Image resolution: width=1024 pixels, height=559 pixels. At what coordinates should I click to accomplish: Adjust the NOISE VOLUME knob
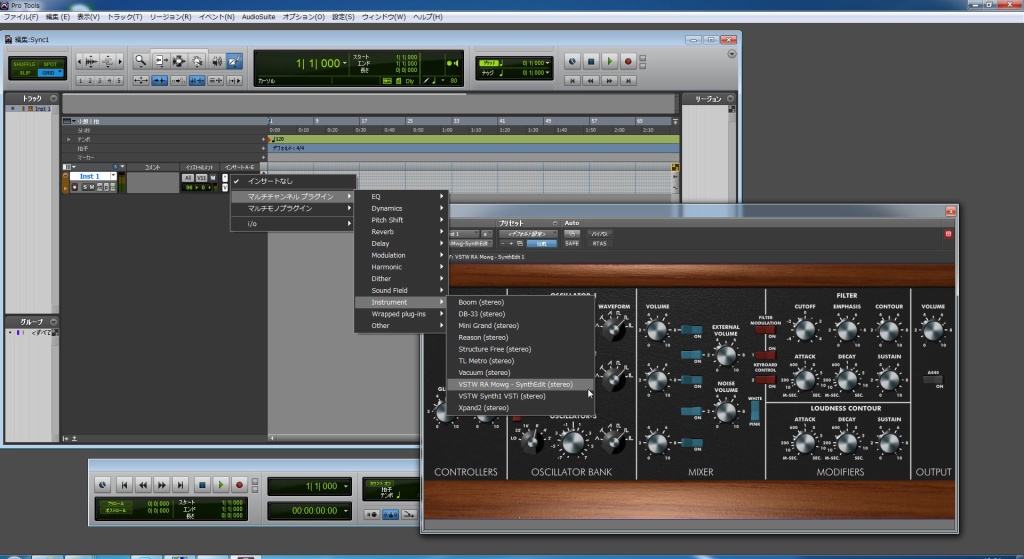(726, 412)
